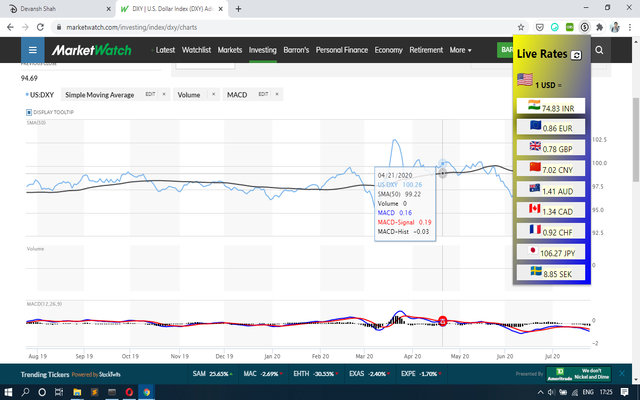The image size is (640, 400).
Task: Open the MarketWatch hamburger menu
Action: pyautogui.click(x=33, y=49)
